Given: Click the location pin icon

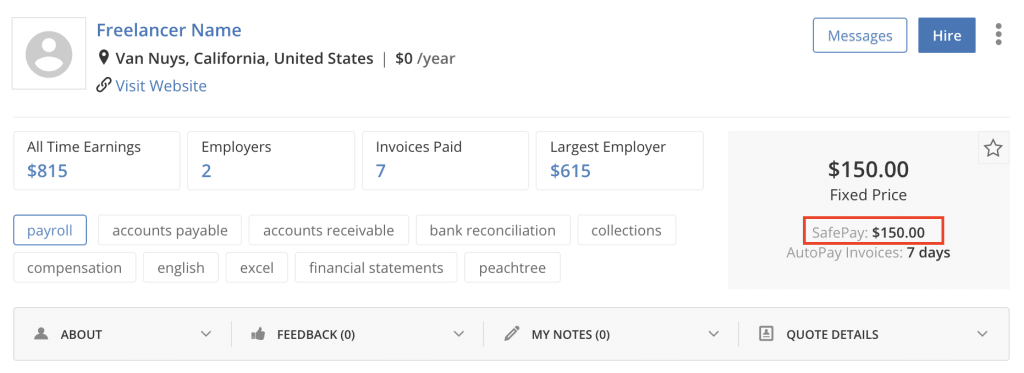Looking at the screenshot, I should [103, 58].
